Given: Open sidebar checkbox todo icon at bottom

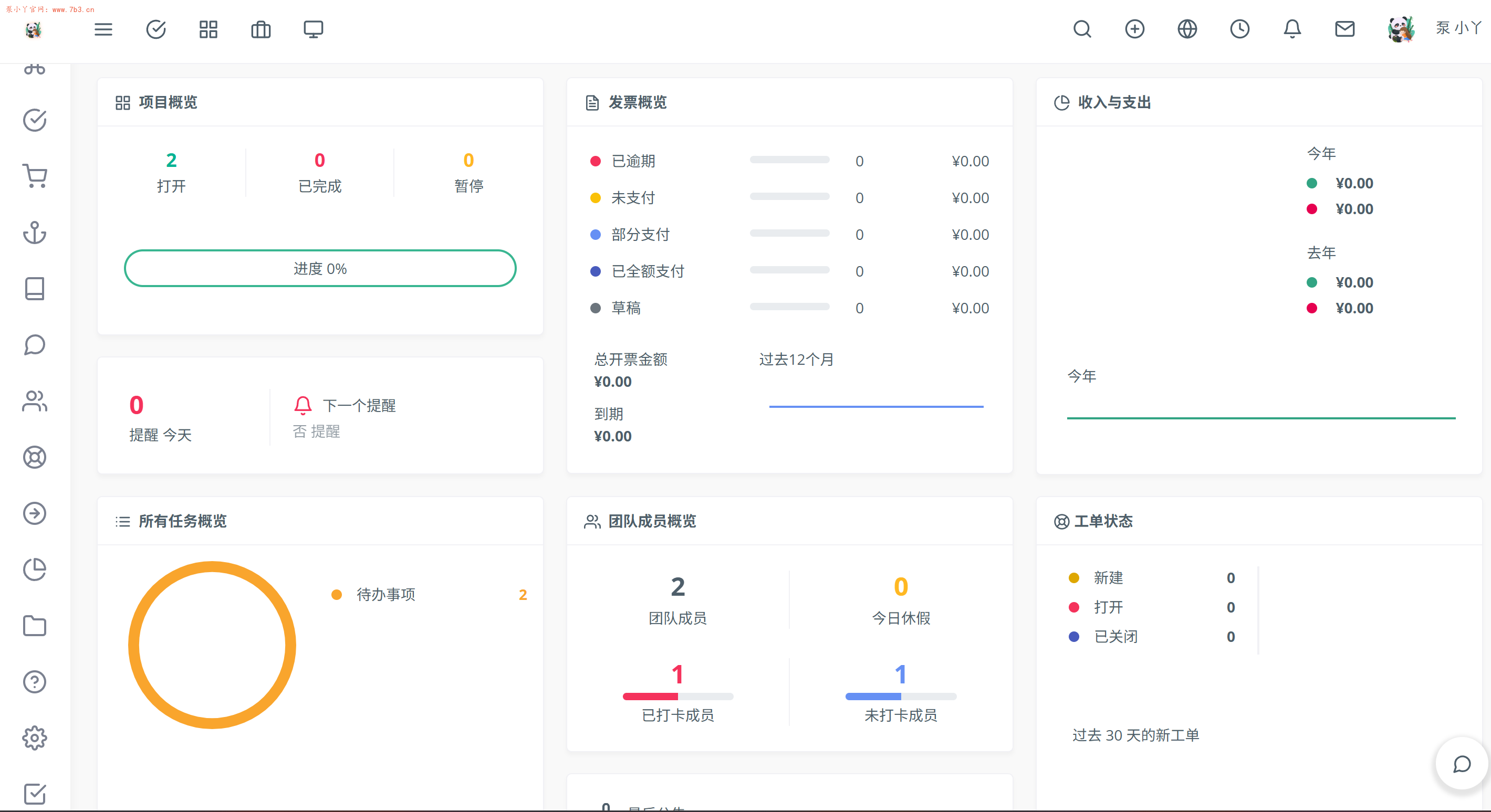Looking at the screenshot, I should [35, 794].
